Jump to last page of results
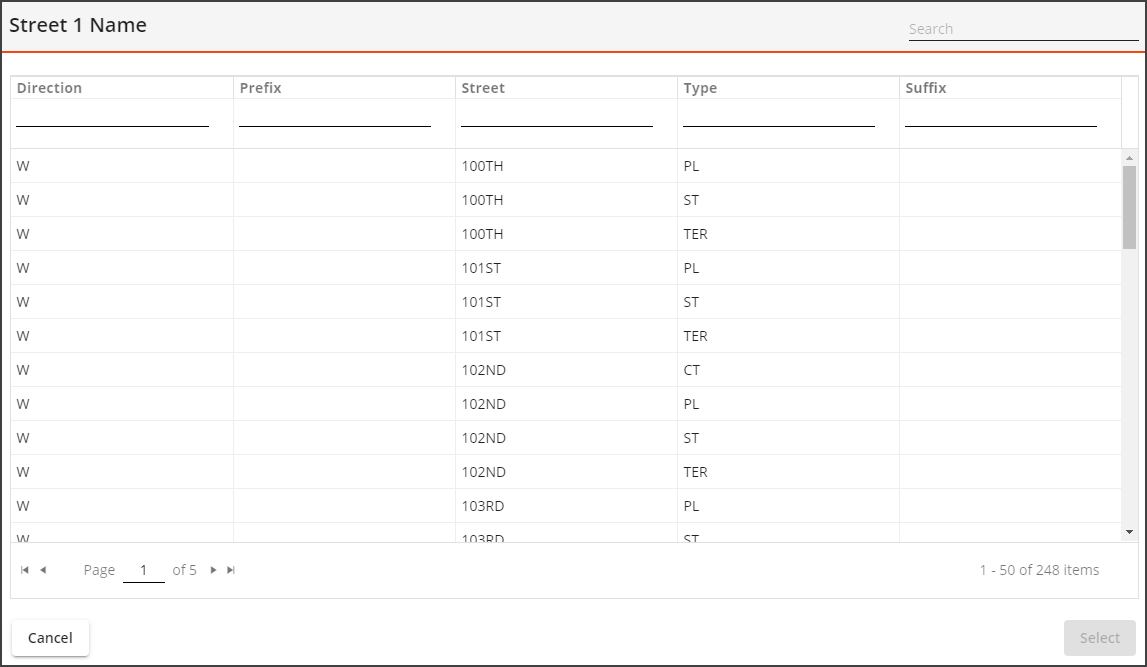 pos(231,570)
